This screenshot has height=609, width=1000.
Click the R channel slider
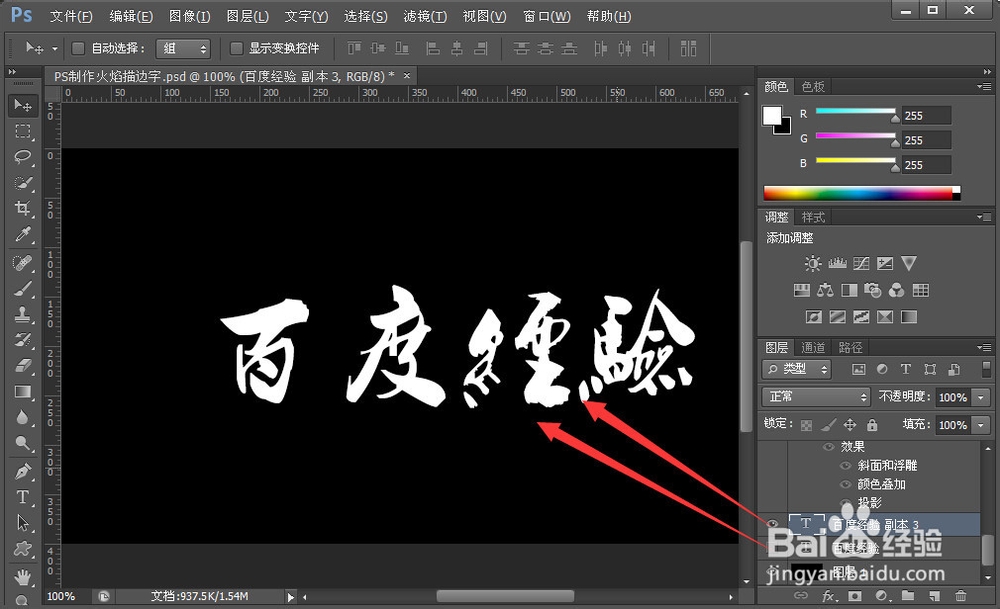(x=855, y=112)
